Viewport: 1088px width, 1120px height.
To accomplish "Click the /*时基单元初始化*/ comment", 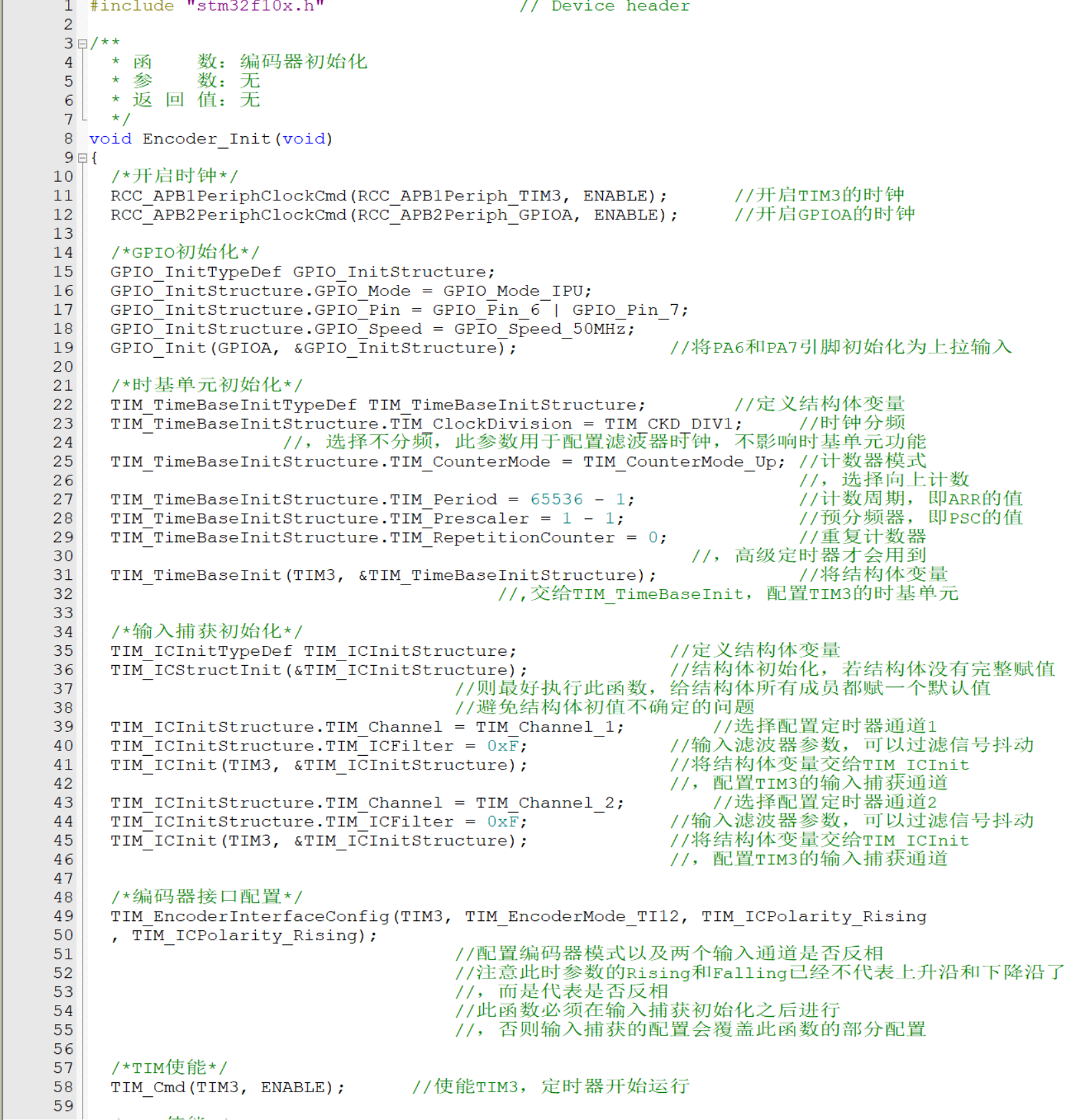I will pos(206,385).
